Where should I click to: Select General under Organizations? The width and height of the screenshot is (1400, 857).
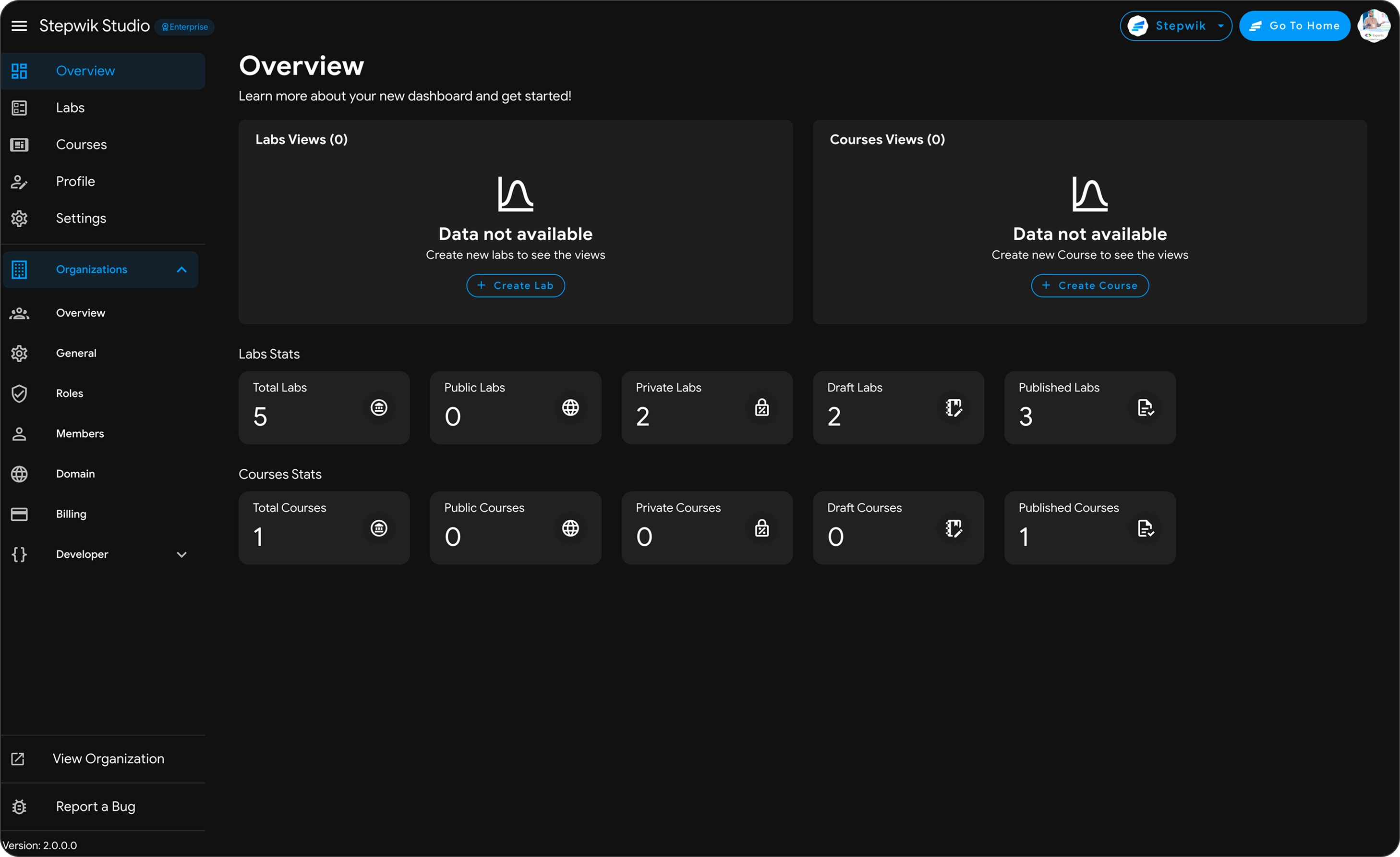100,353
